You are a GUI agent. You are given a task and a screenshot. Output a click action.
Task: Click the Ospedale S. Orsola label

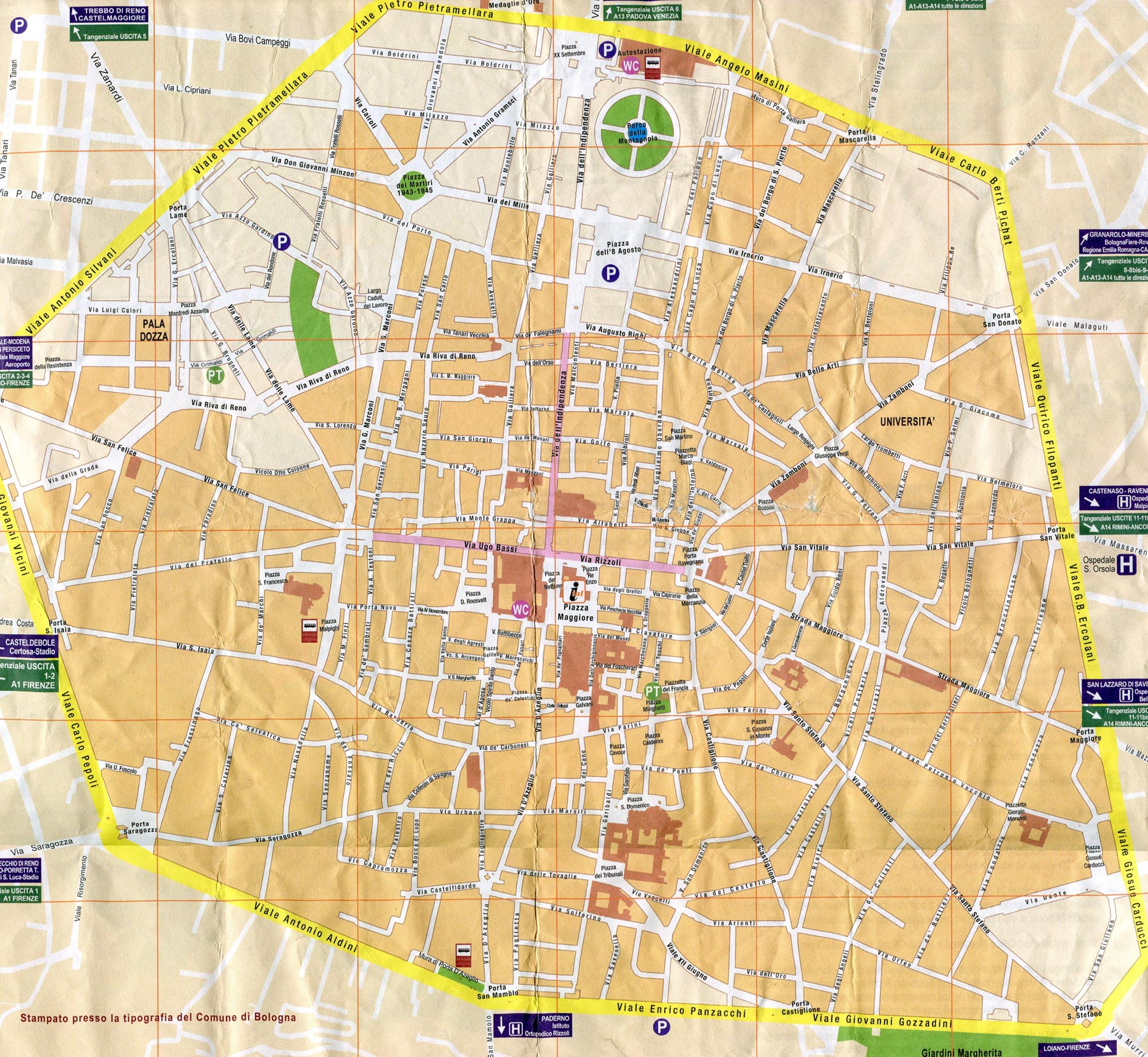(1099, 565)
